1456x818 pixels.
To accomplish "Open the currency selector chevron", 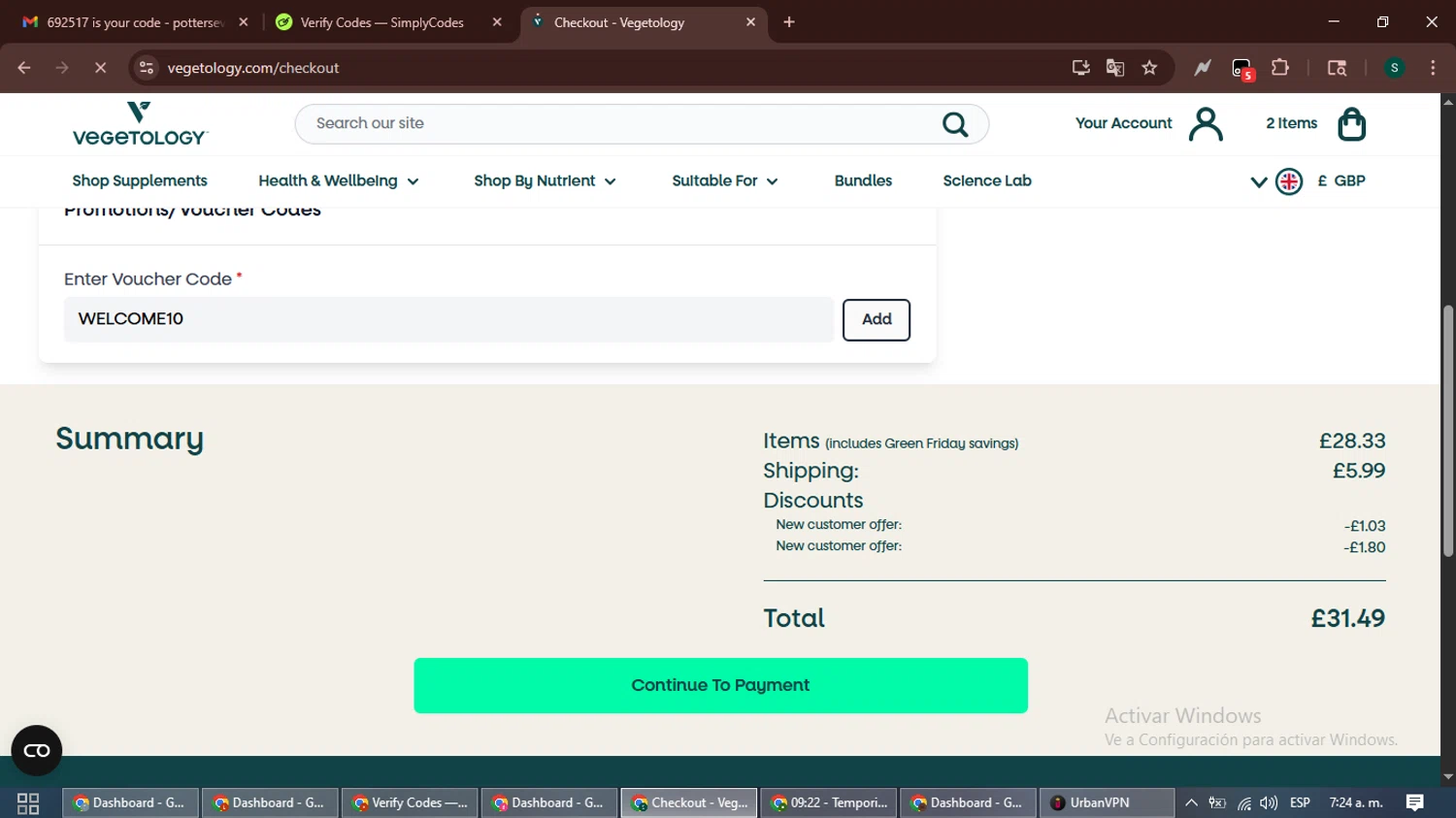I will (x=1259, y=181).
